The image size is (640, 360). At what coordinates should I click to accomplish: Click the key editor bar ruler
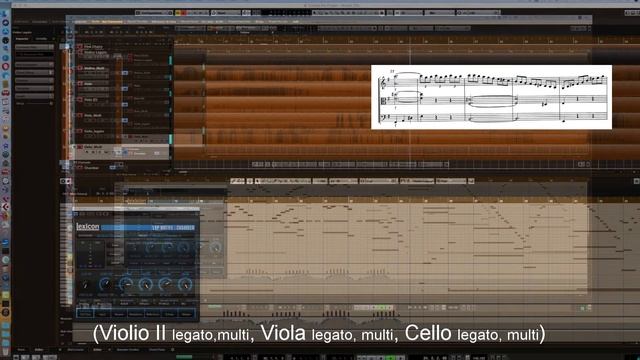(355, 200)
